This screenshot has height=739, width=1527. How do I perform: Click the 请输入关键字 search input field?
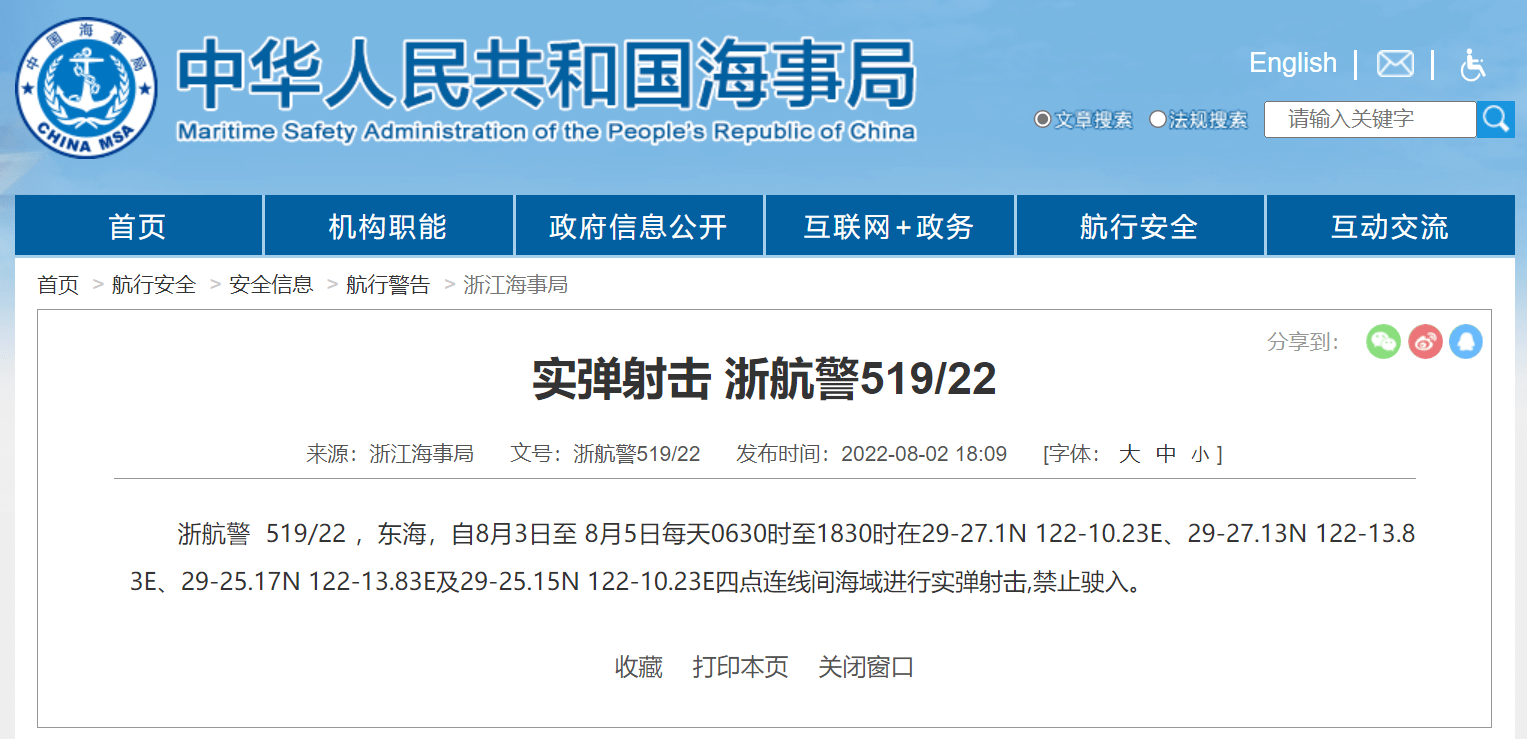(1370, 119)
